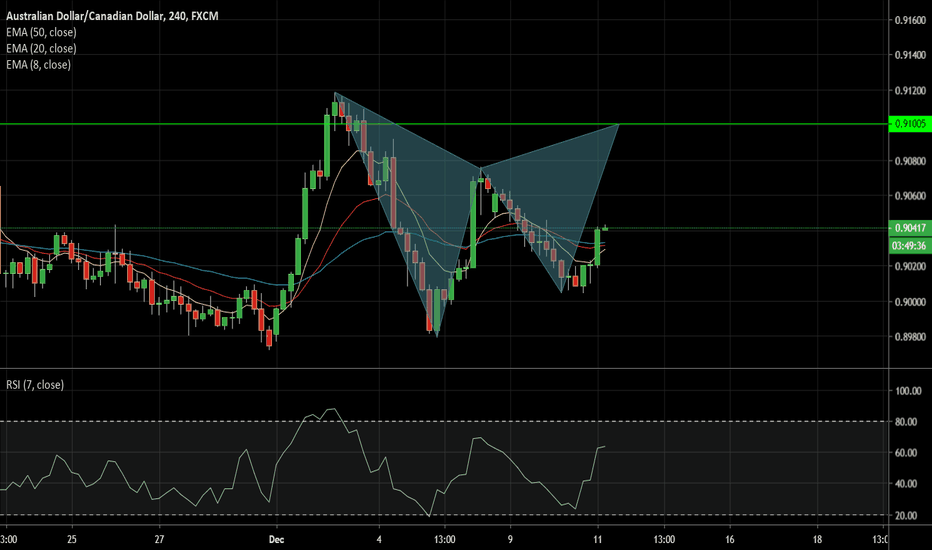Click the RSI (7, close) indicator label
Viewport: 932px width, 550px height.
[34, 385]
